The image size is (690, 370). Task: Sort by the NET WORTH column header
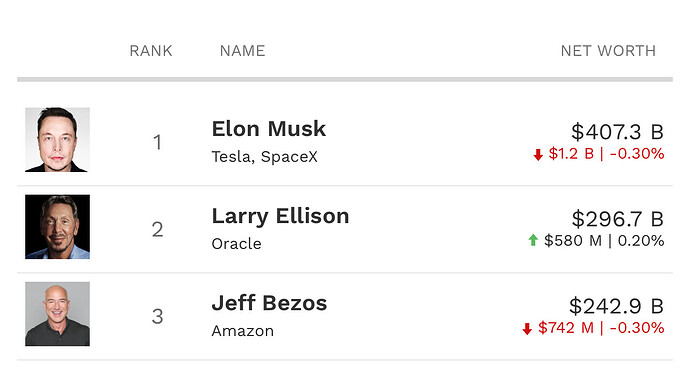pyautogui.click(x=608, y=51)
